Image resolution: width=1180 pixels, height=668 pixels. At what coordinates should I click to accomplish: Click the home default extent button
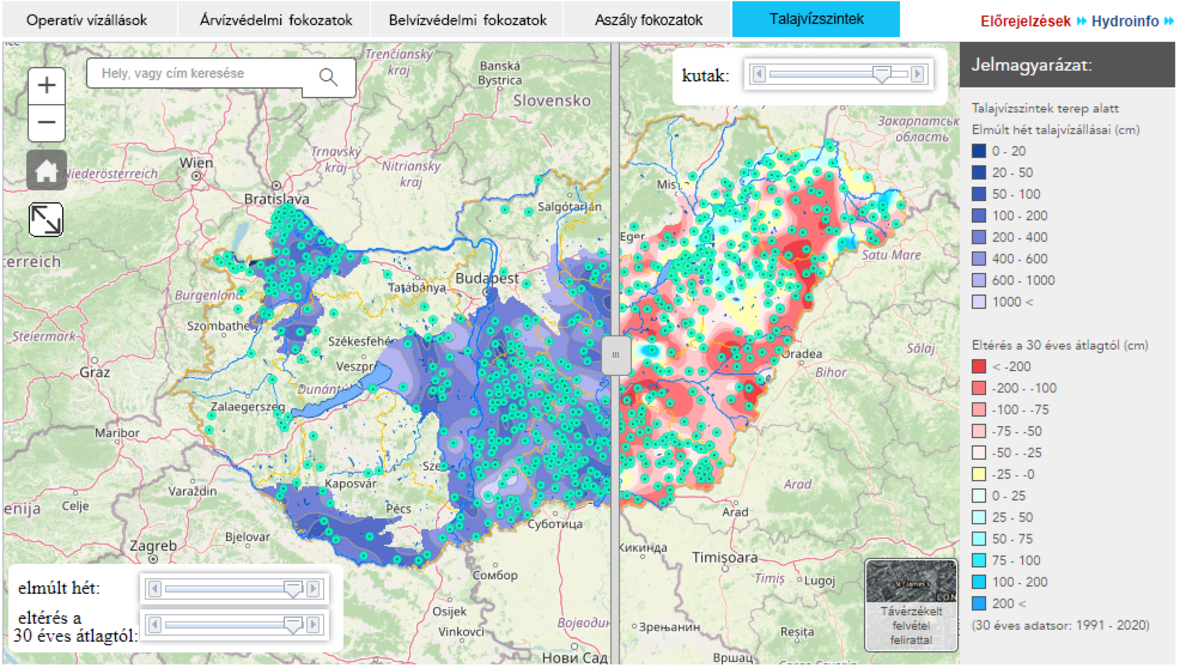point(46,171)
